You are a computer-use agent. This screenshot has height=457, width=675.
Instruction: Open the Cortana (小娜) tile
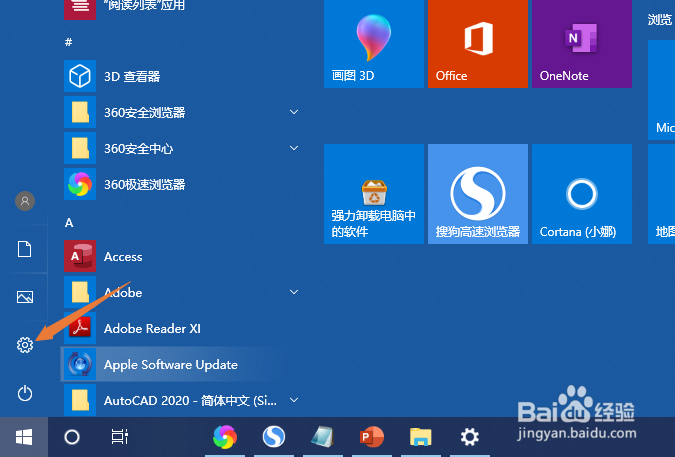coord(582,194)
